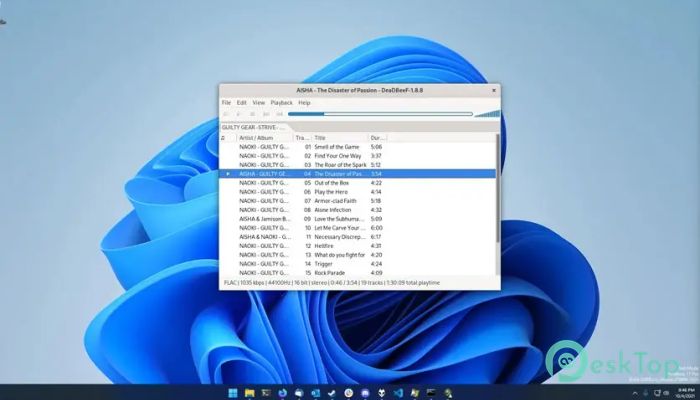Click the Tra... track number column header
Screen dimensions: 700x400
303,138
